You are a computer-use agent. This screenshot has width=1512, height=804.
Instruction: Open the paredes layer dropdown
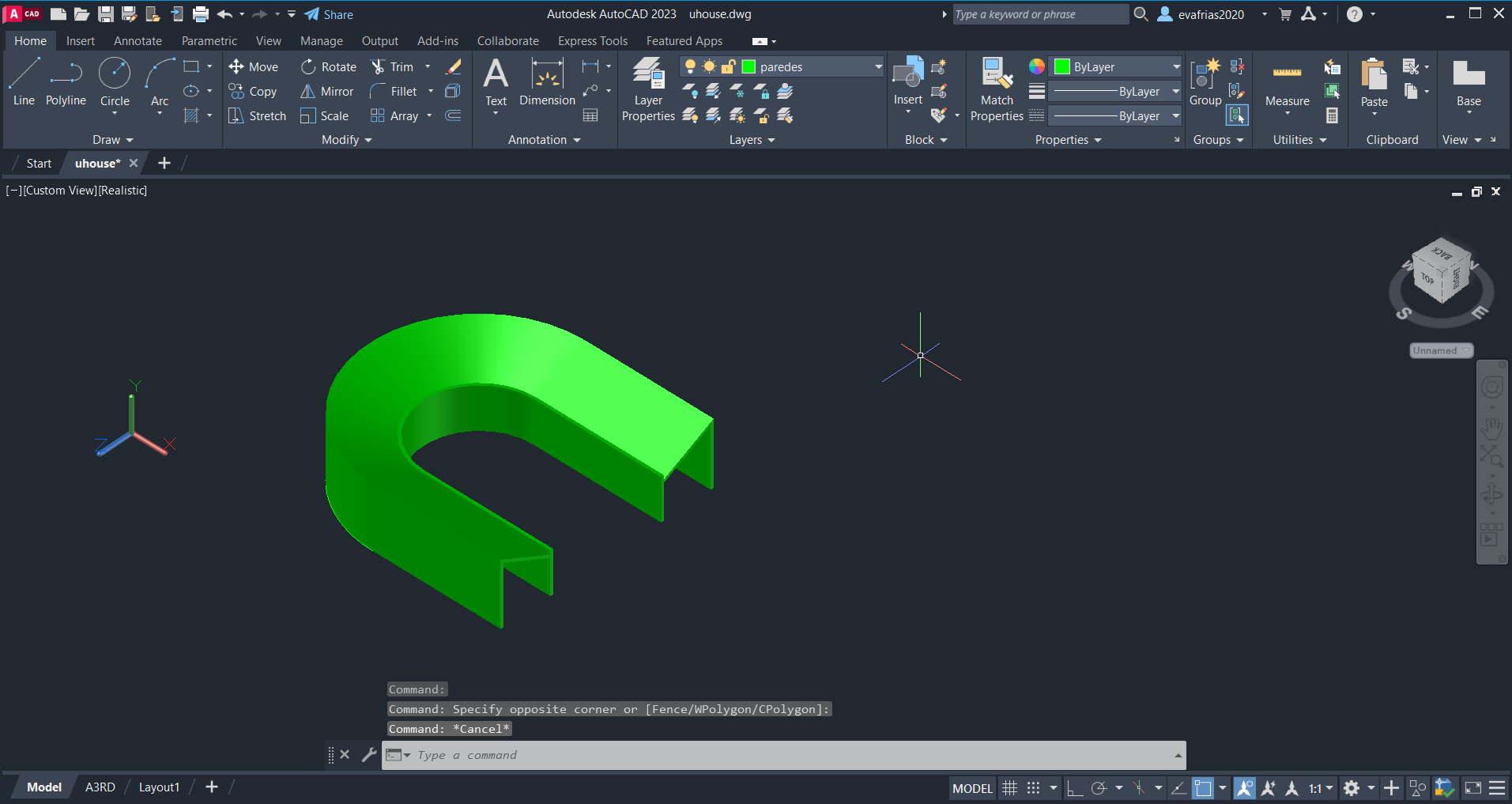(878, 67)
